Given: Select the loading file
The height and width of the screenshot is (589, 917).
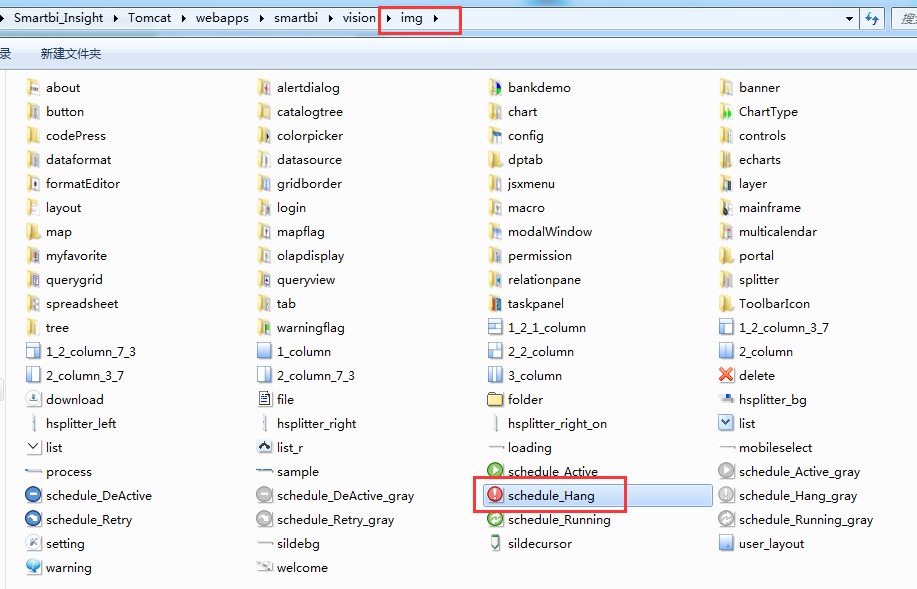Looking at the screenshot, I should [x=519, y=447].
